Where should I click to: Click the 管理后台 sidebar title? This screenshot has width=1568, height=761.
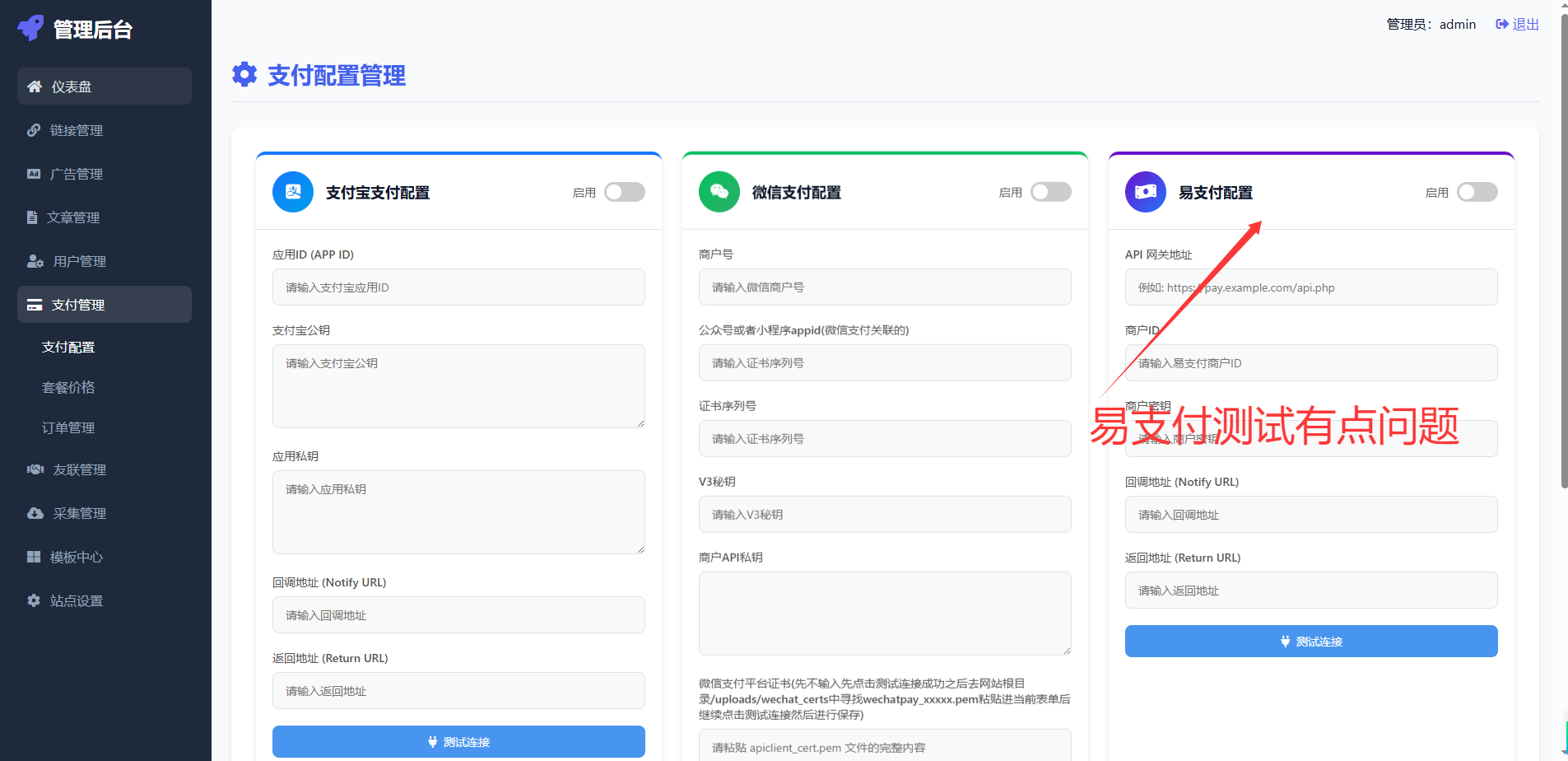93,30
